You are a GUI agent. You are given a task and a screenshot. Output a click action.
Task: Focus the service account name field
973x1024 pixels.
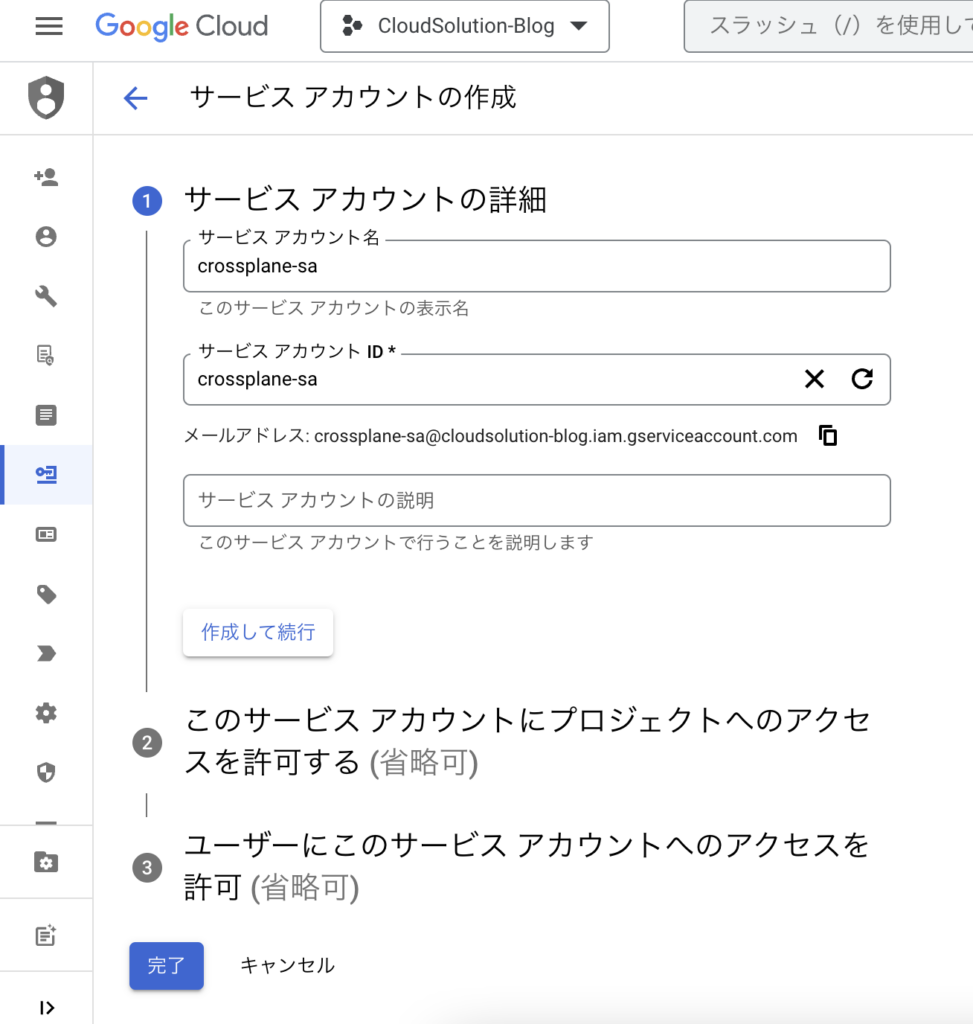(537, 266)
